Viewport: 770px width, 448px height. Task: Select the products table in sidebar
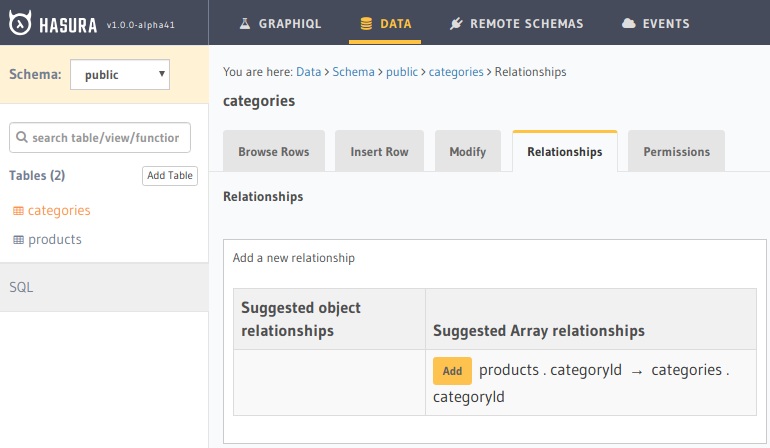[x=55, y=240]
